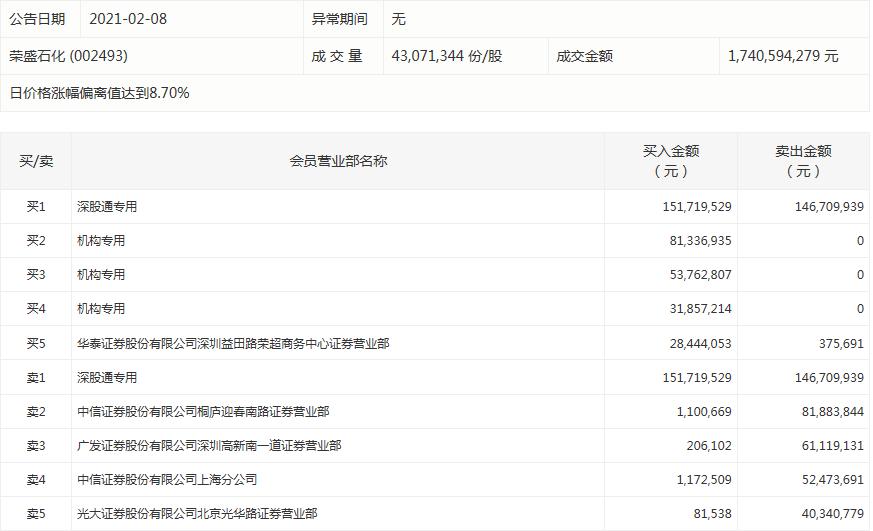
Task: Click the 日价格涨幅偏离值达到8.70% reason text
Action: pos(99,93)
